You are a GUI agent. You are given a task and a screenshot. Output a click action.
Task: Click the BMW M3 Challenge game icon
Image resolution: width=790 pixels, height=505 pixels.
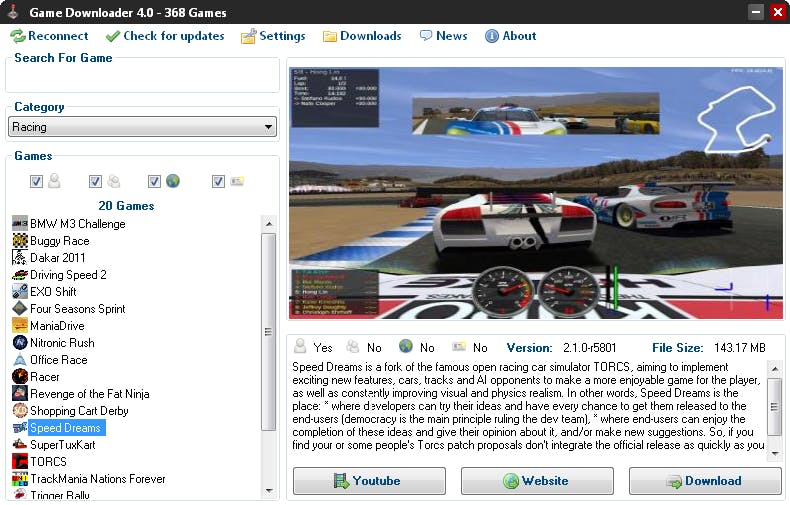pyautogui.click(x=20, y=224)
